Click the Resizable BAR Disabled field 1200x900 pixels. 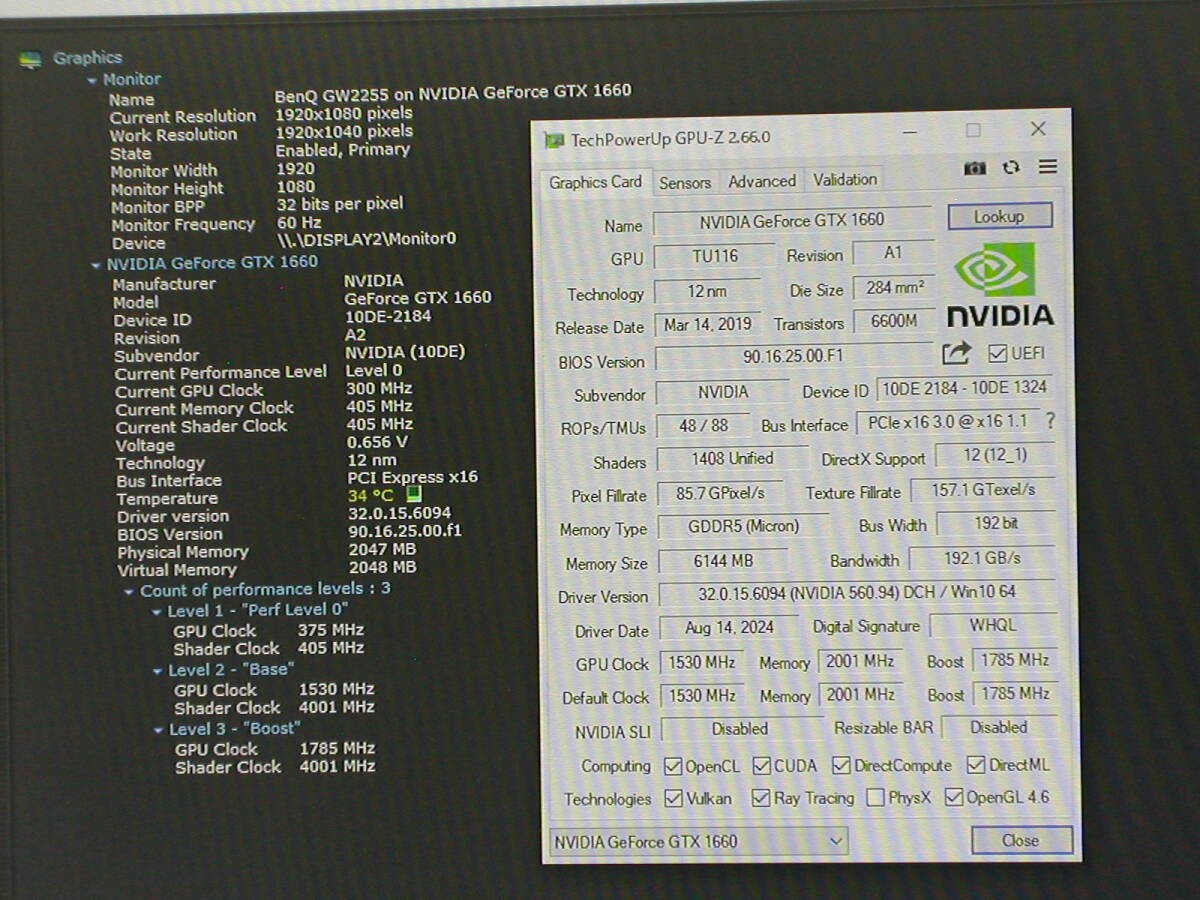(998, 728)
